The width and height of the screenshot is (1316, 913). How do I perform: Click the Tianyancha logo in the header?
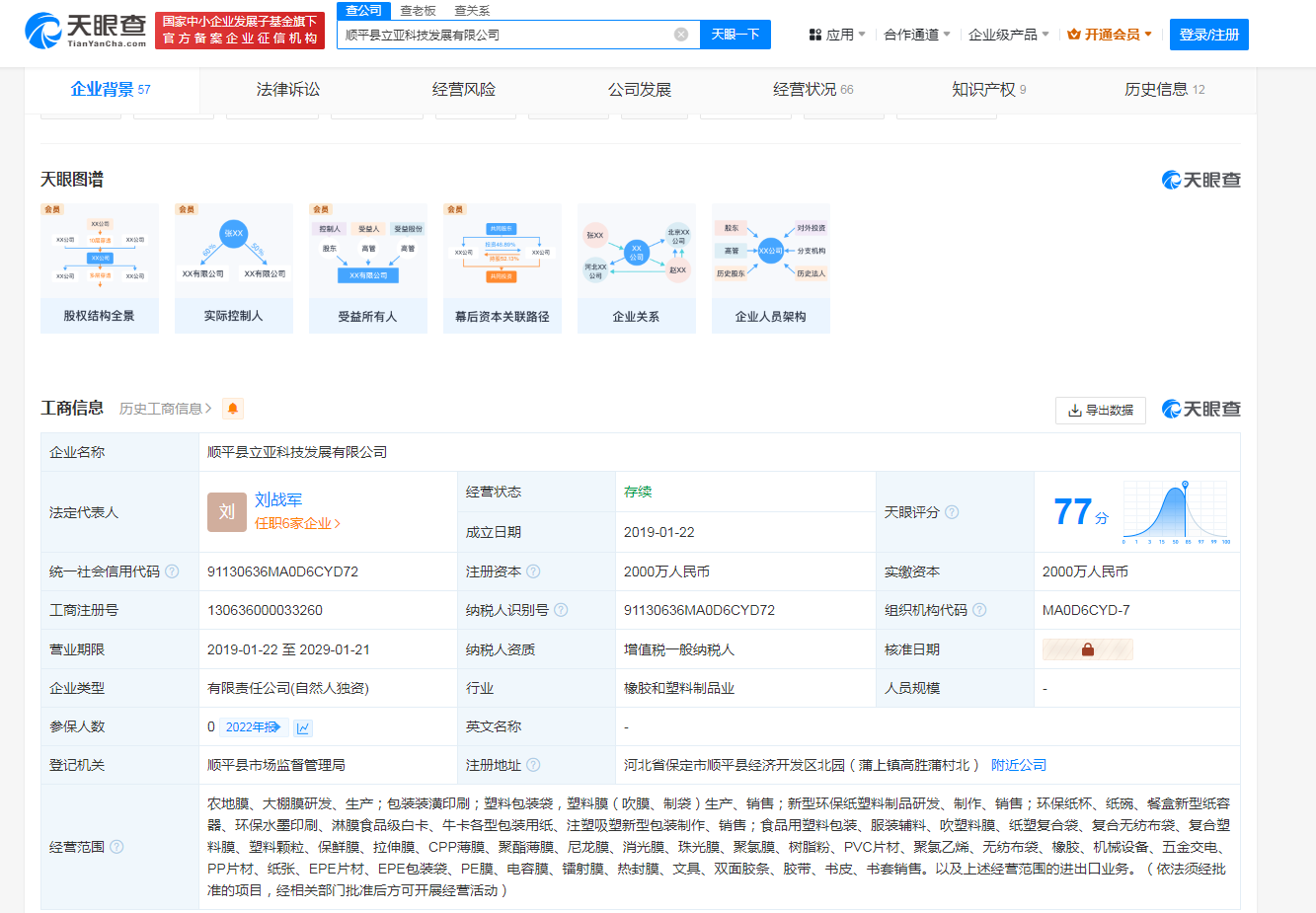pos(85,31)
